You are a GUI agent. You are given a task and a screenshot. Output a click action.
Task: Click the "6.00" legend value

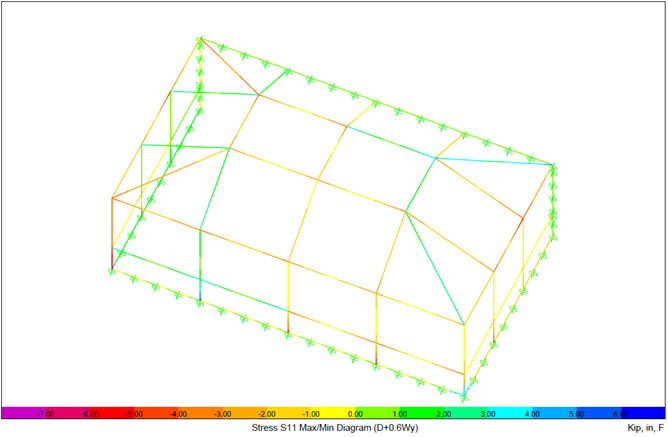622,414
